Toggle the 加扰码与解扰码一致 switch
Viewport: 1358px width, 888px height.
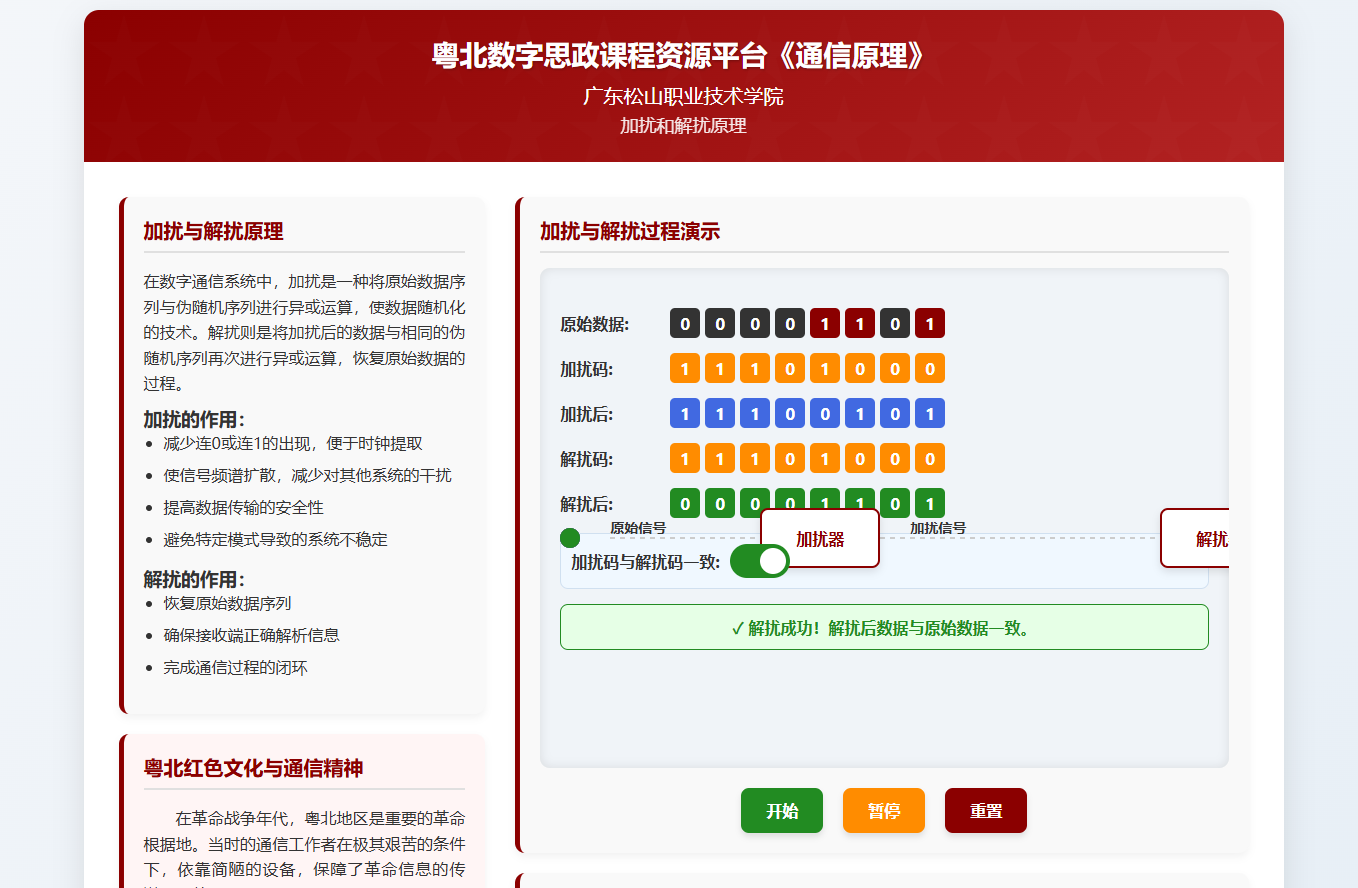pos(759,561)
